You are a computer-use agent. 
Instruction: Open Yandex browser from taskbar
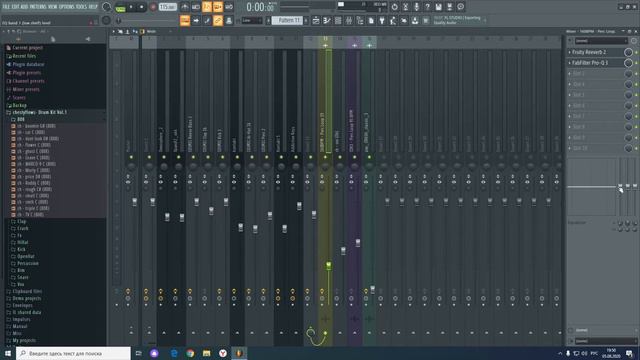pyautogui.click(x=223, y=353)
